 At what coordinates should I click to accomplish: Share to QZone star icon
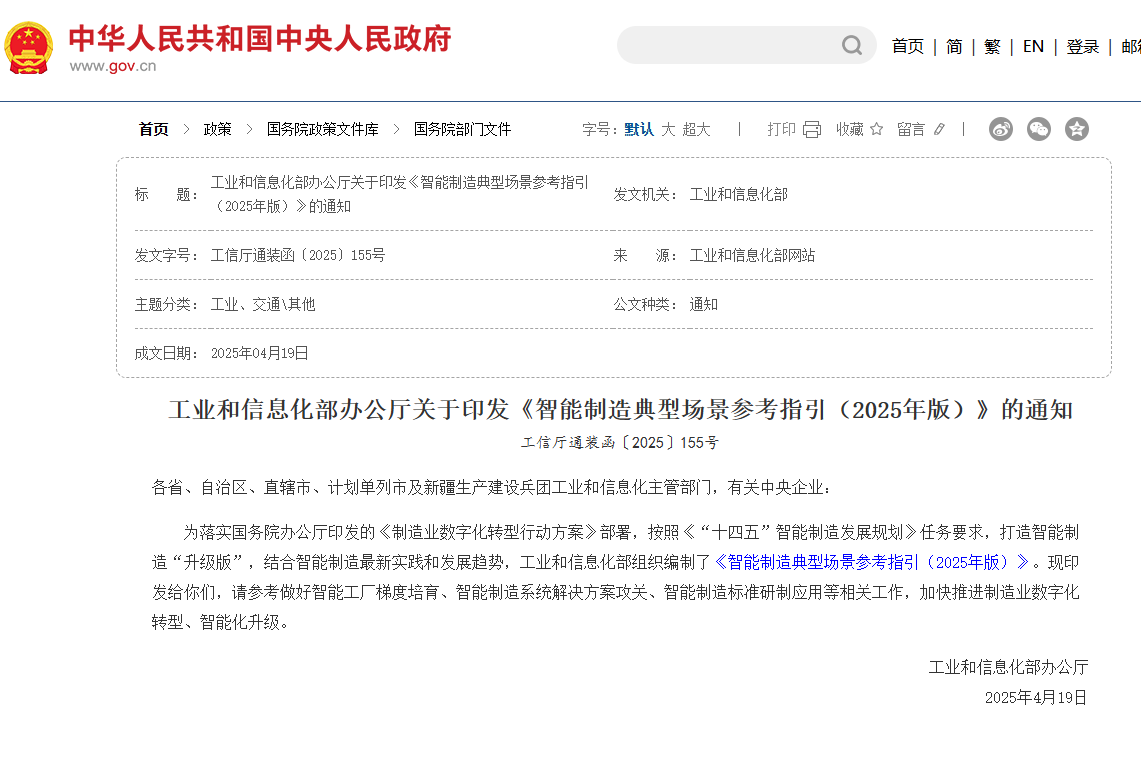(x=1077, y=129)
